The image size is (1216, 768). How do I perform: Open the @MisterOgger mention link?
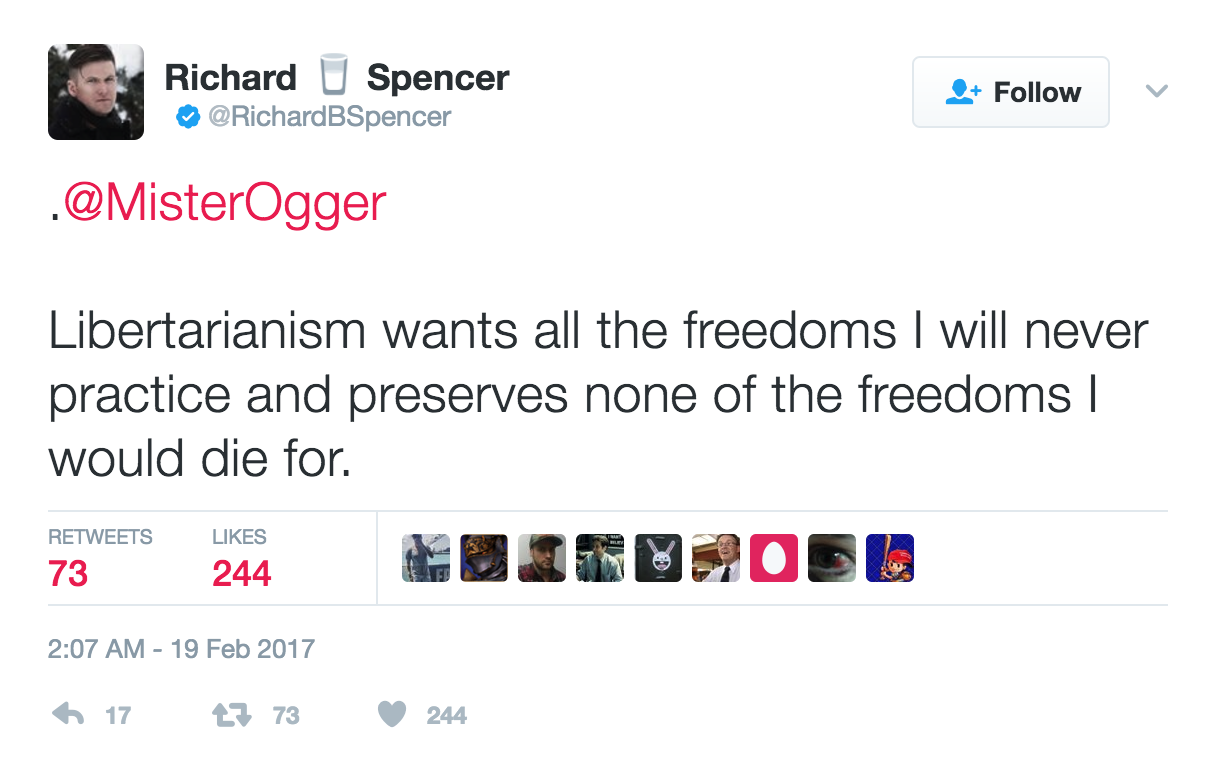[x=225, y=203]
